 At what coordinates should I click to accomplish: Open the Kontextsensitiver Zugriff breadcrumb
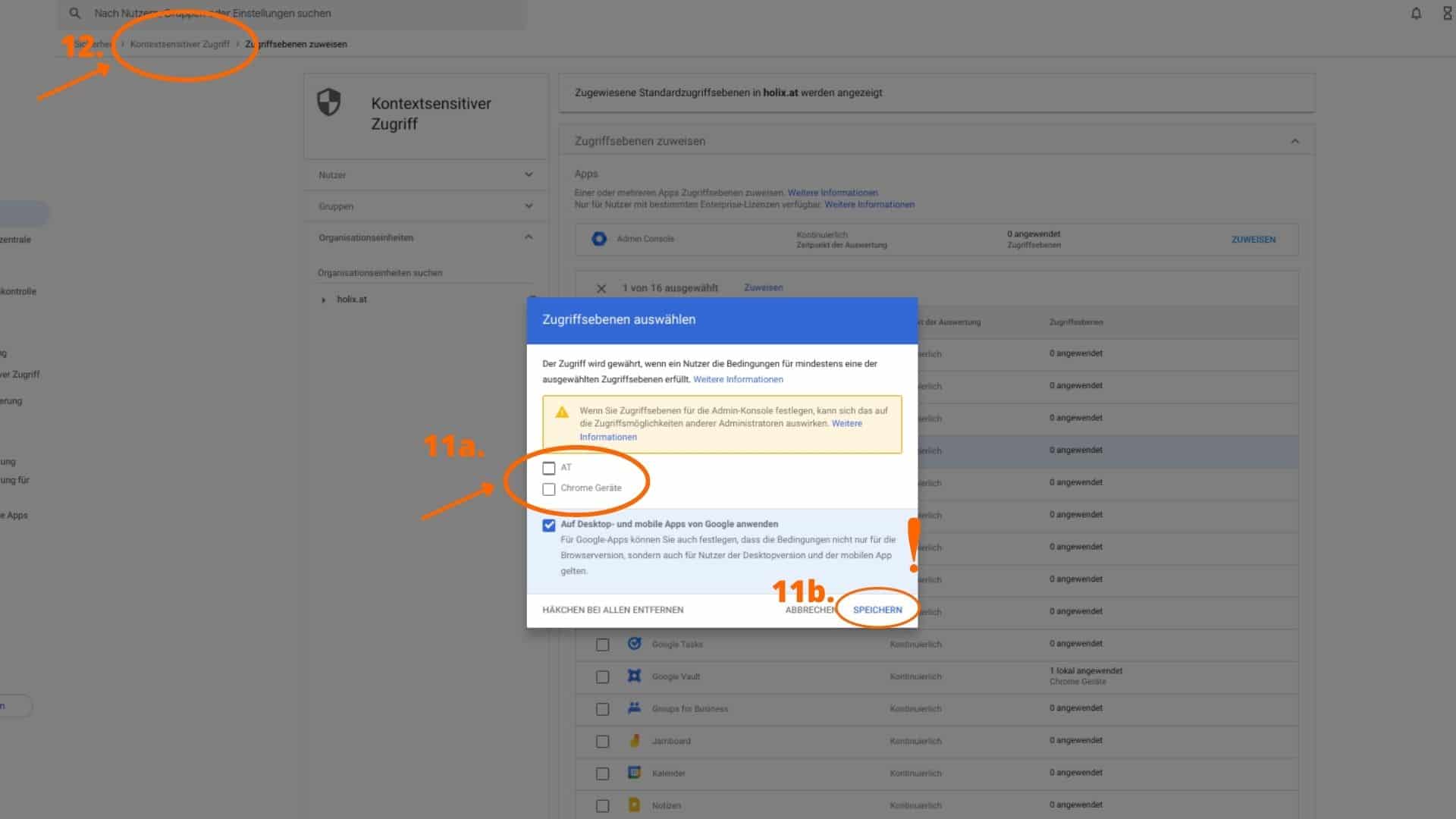[180, 44]
